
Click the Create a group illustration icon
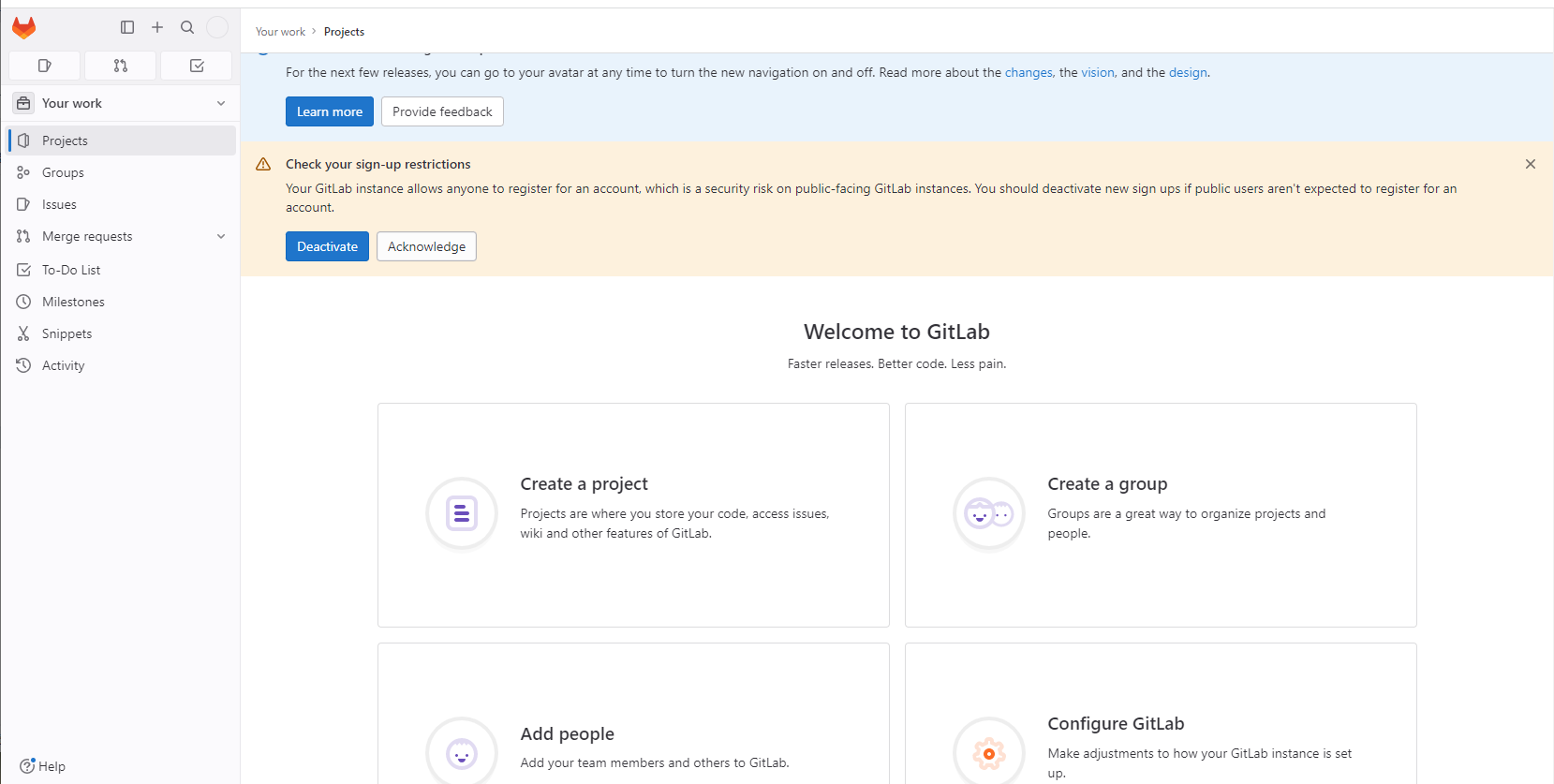click(989, 513)
